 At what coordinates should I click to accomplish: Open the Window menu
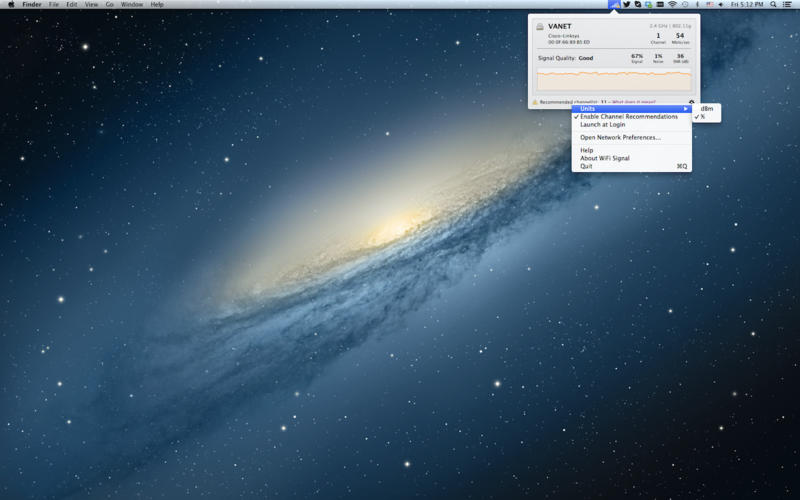tap(132, 4)
